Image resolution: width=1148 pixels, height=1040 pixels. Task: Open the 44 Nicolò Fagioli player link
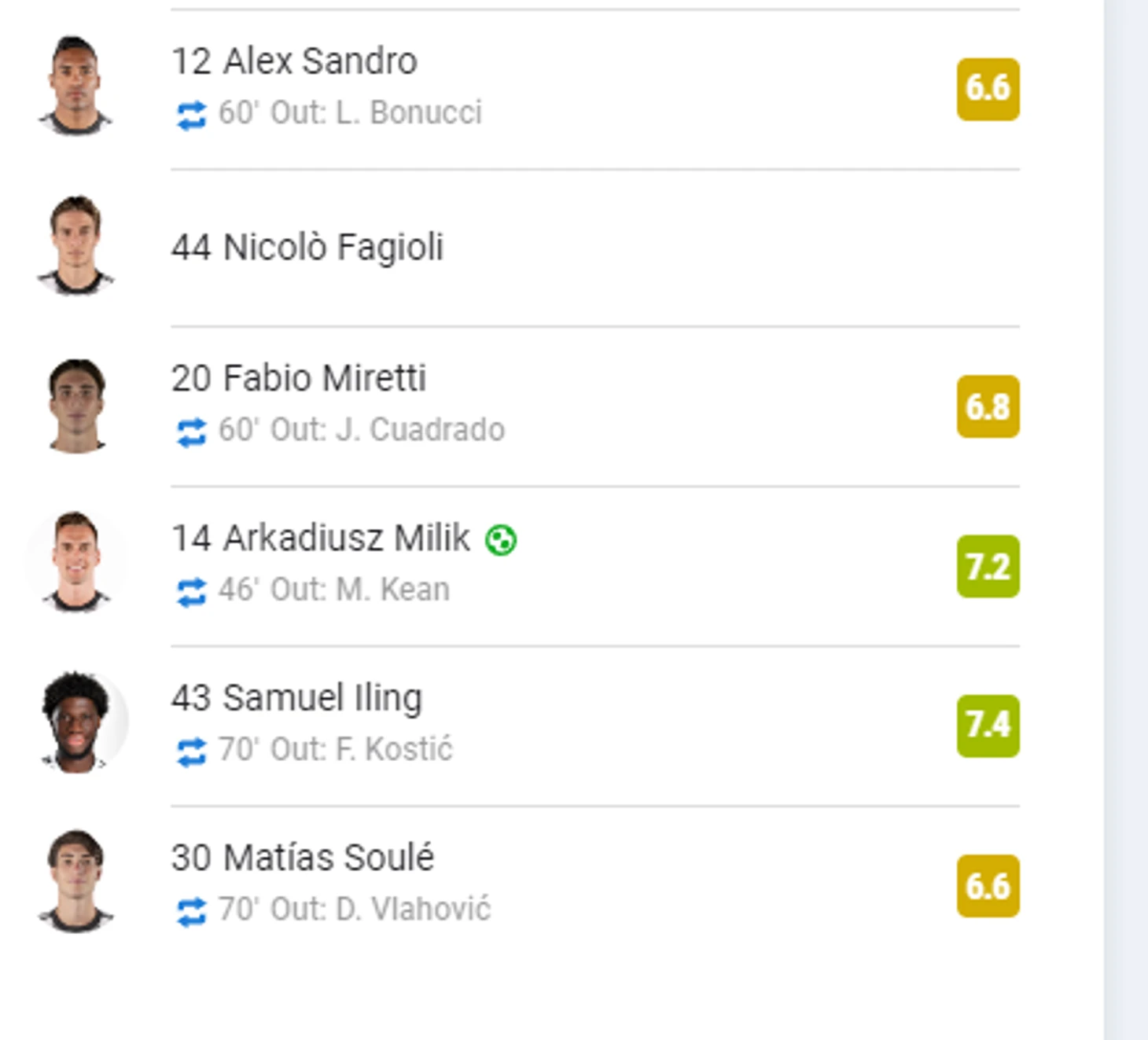307,247
